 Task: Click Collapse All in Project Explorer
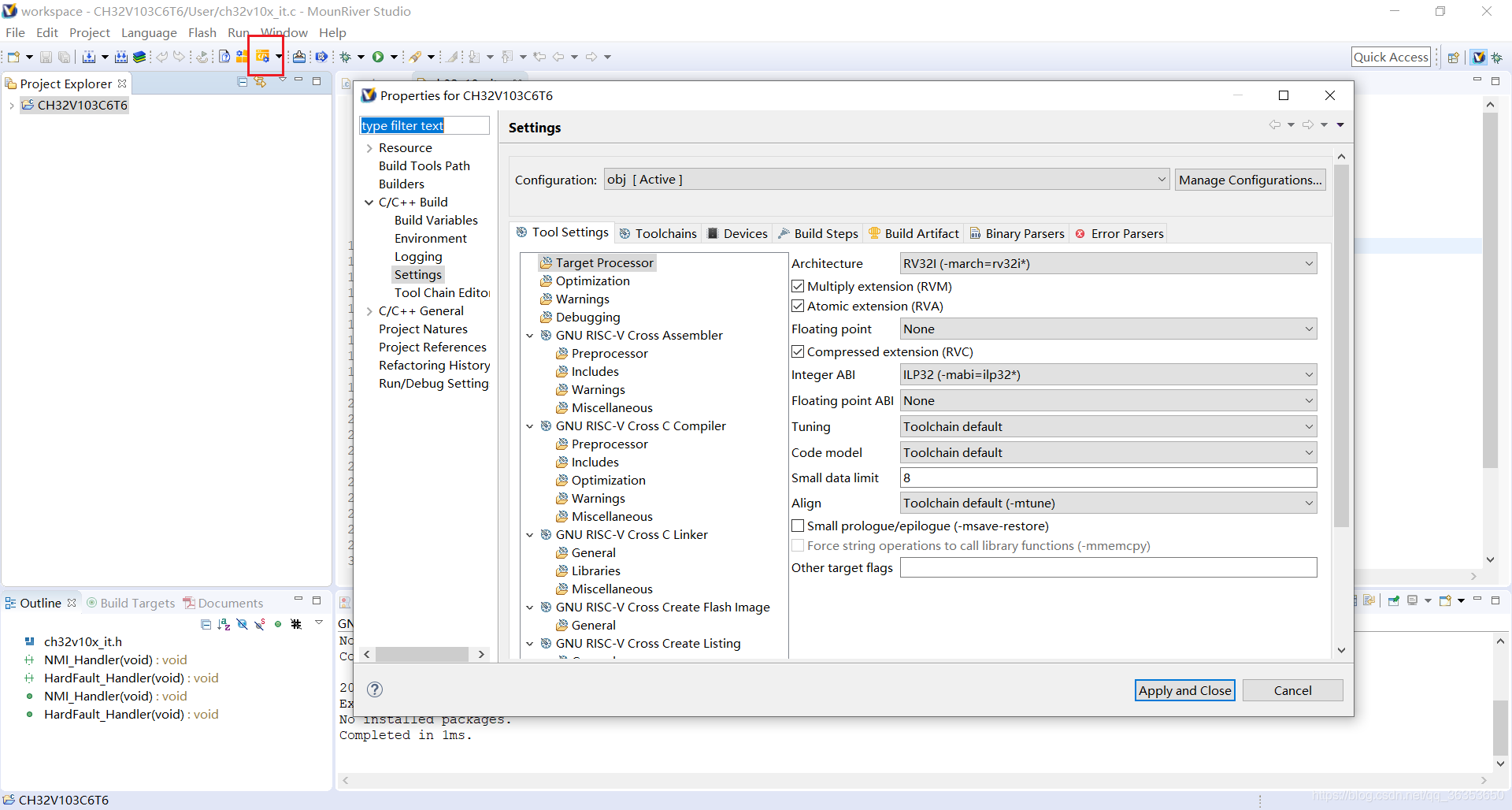click(x=243, y=82)
